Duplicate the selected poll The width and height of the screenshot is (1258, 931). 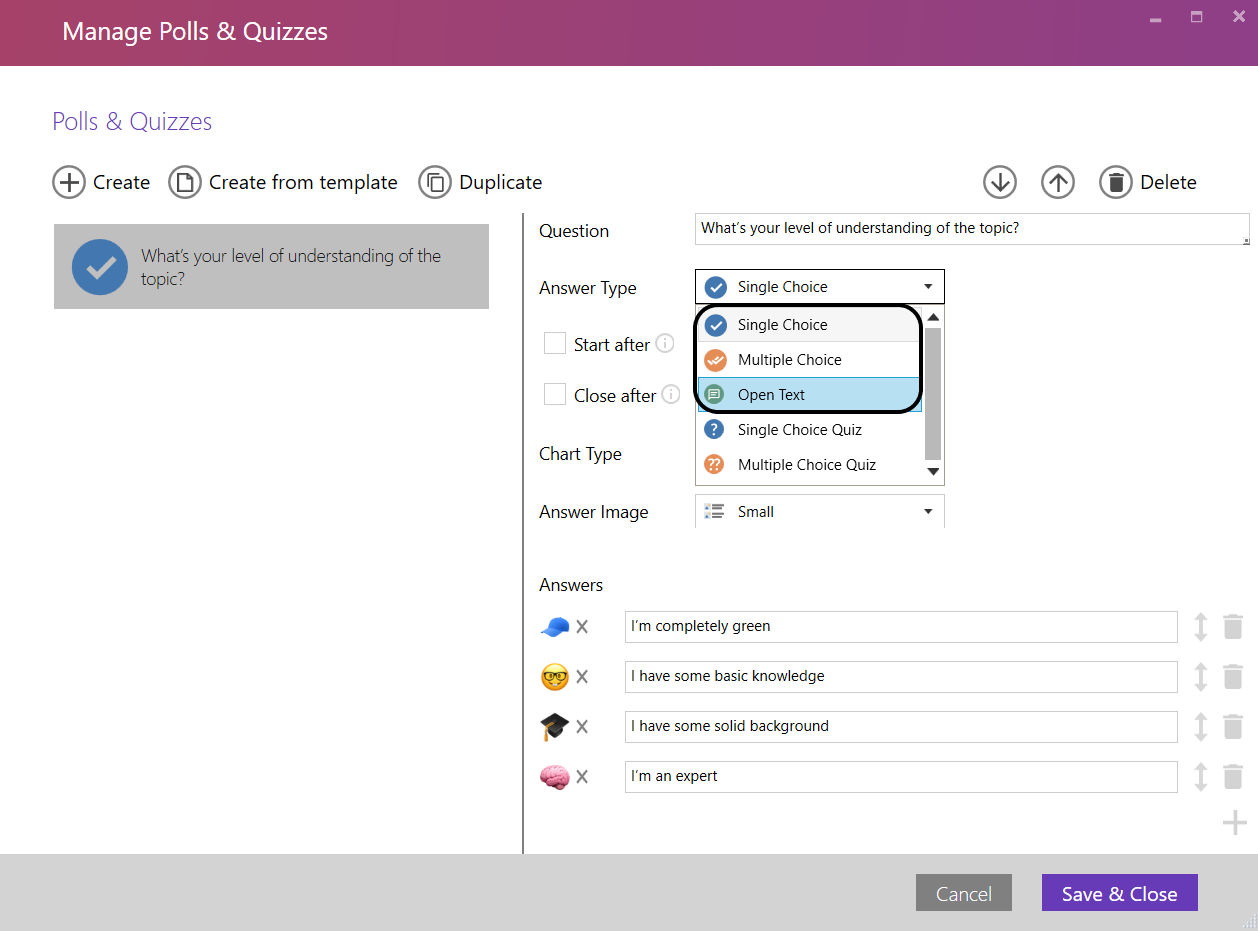437,182
